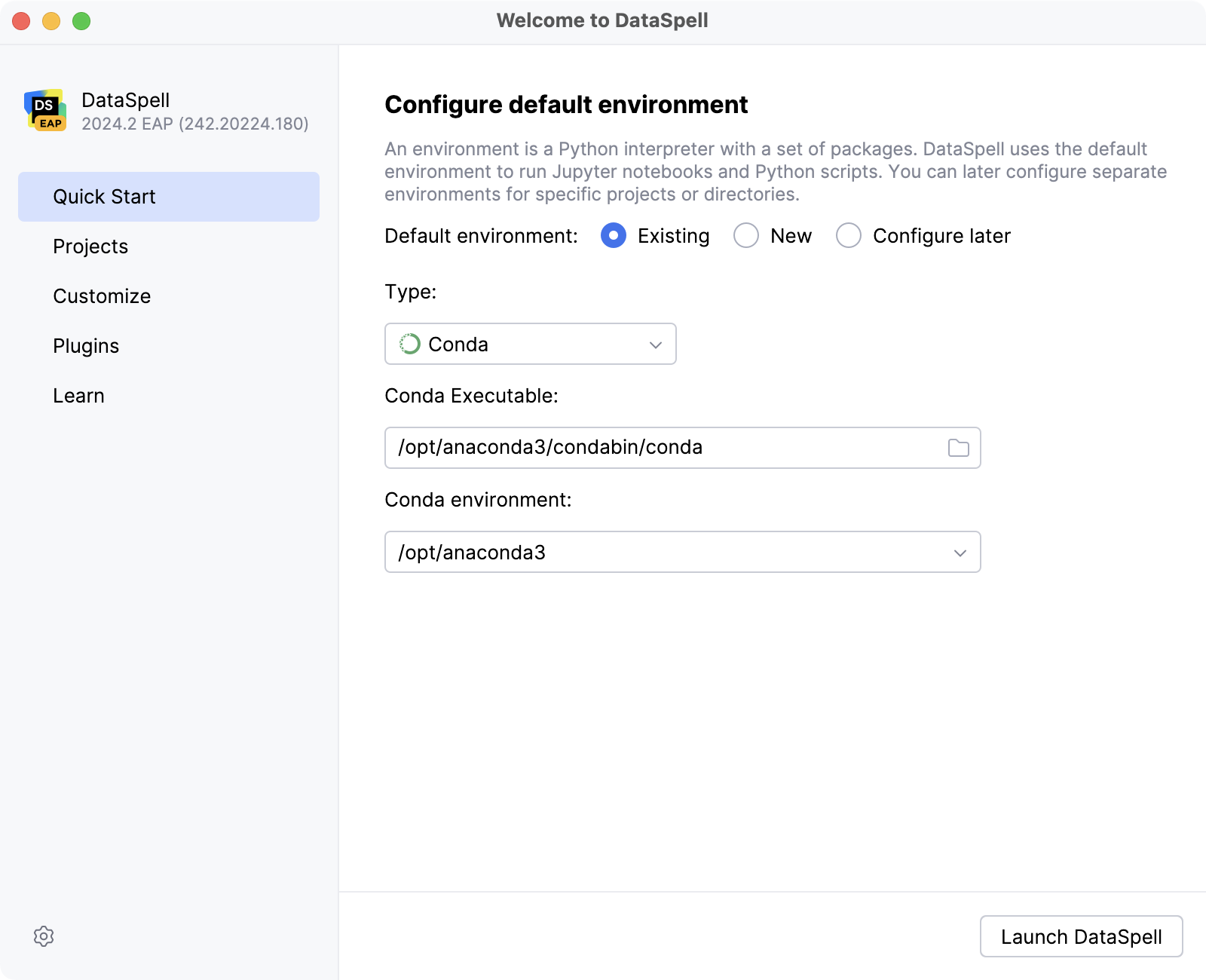Maximize window with green button
This screenshot has height=980, width=1206.
[81, 21]
